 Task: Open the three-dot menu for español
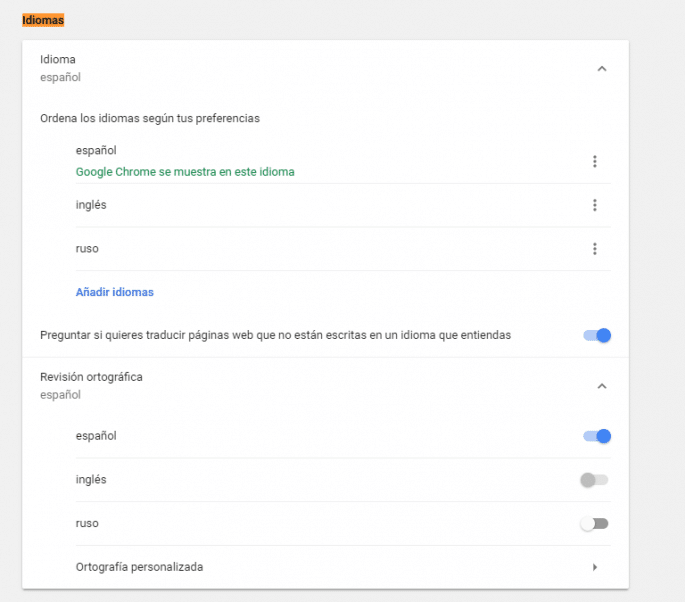595,161
